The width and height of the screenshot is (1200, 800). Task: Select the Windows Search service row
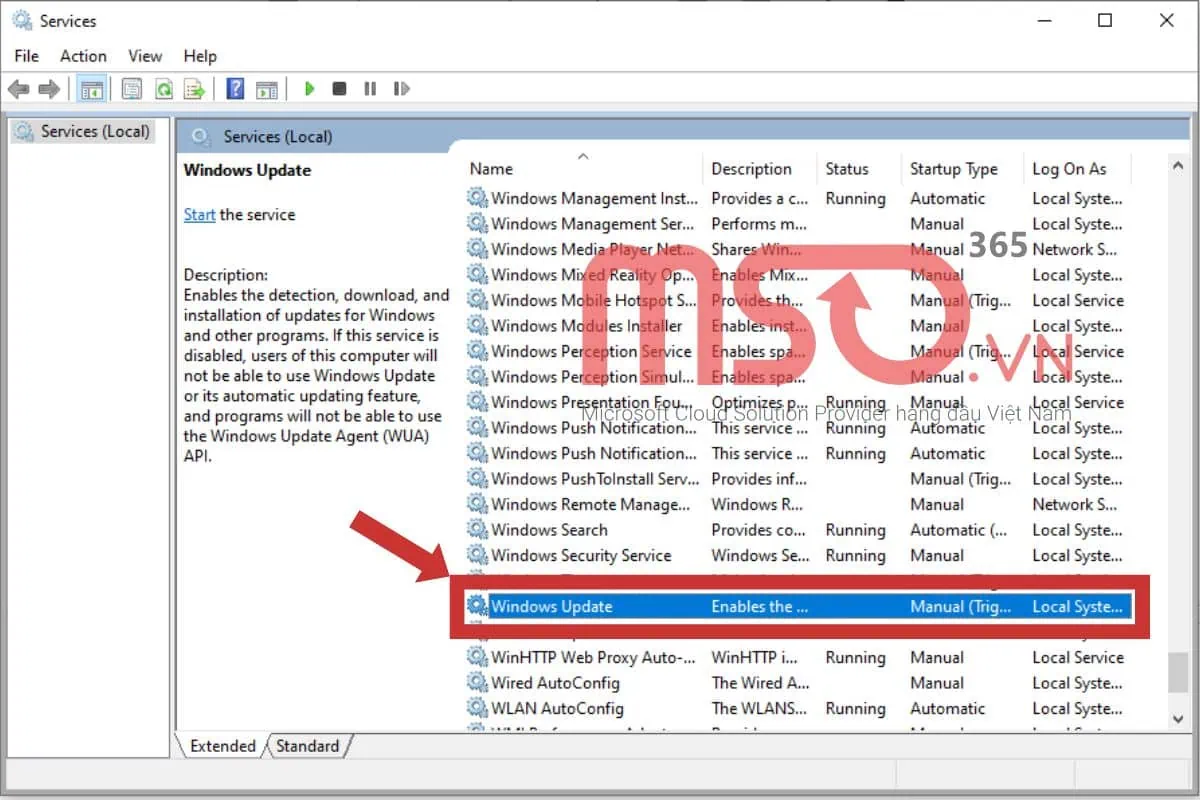(549, 530)
